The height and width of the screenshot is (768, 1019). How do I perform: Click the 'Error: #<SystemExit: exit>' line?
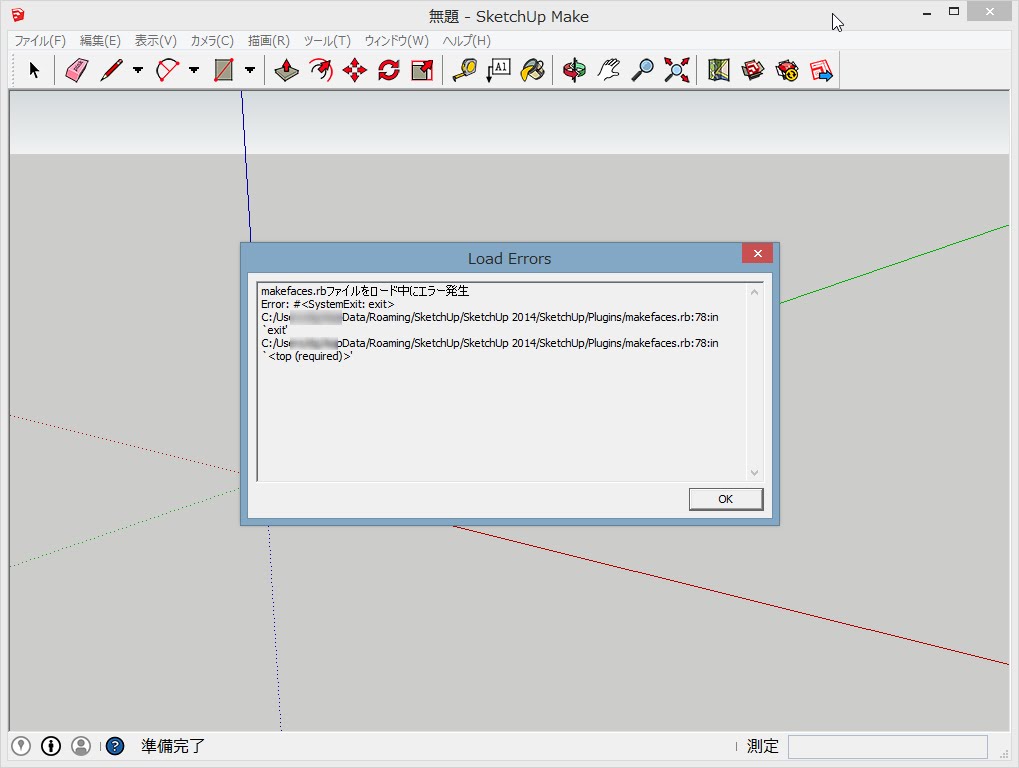click(x=328, y=304)
